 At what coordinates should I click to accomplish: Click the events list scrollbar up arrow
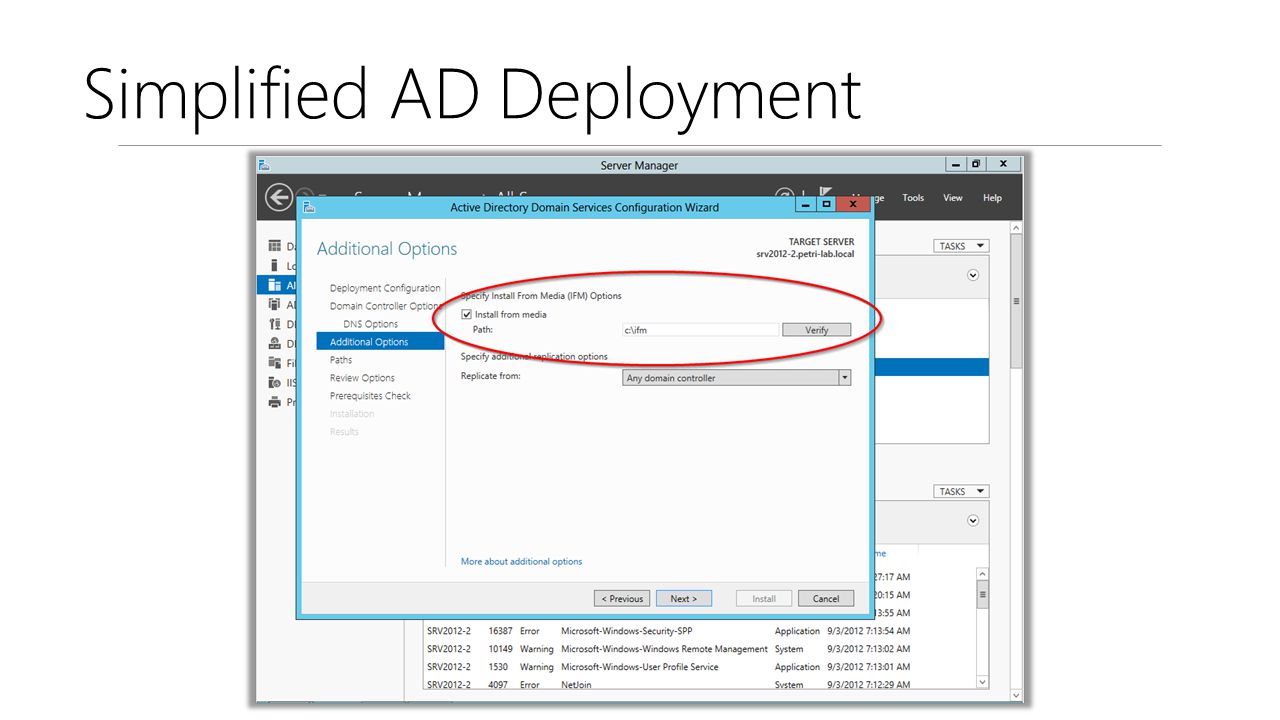(982, 574)
